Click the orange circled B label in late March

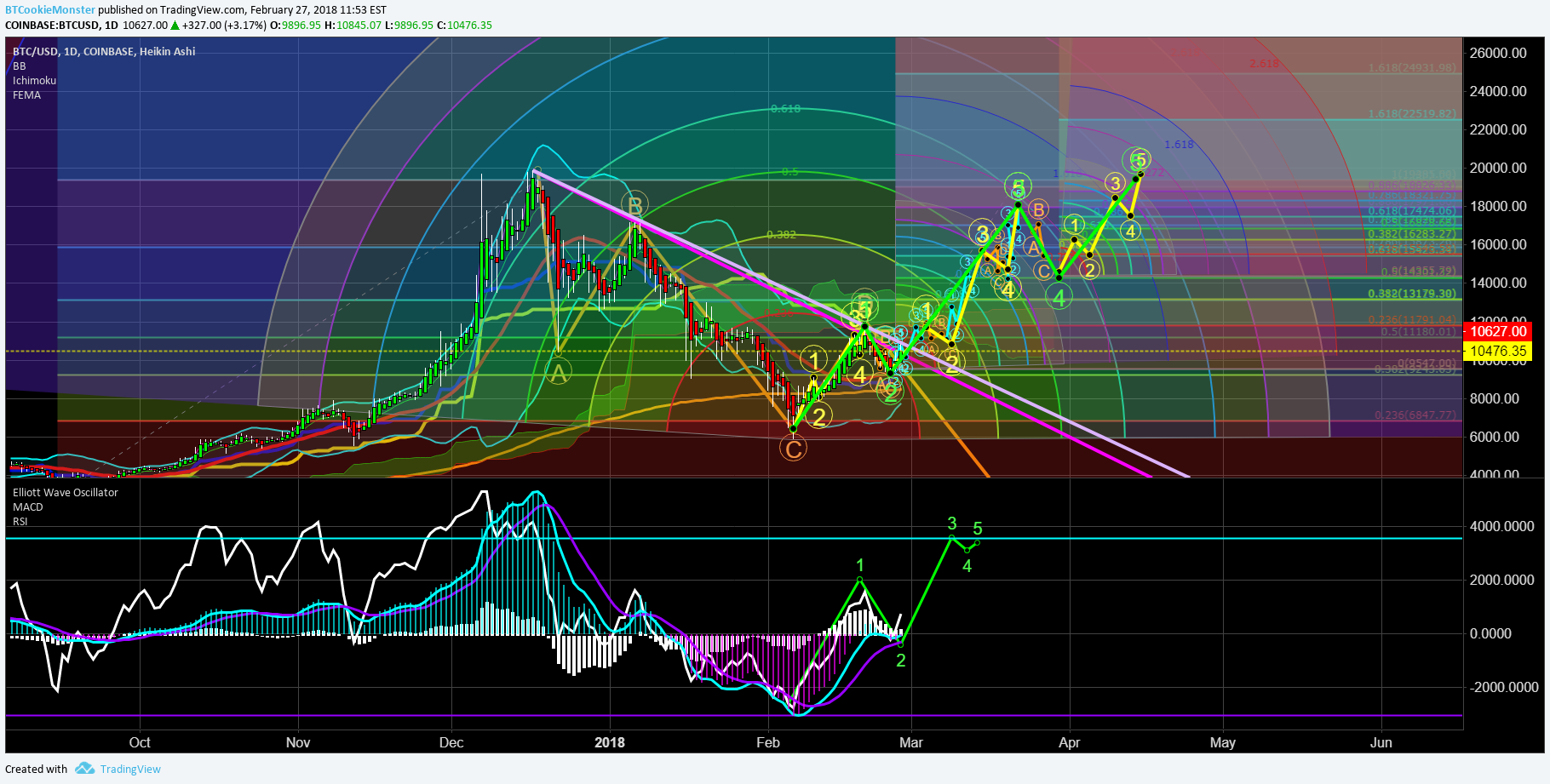(1038, 209)
